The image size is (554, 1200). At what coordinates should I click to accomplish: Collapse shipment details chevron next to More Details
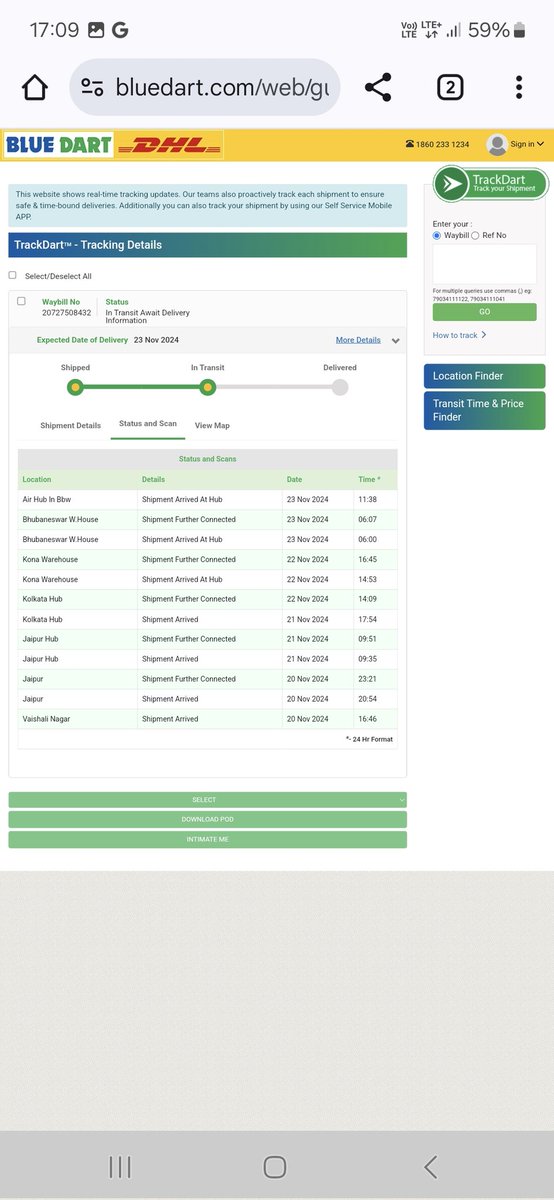tap(396, 341)
